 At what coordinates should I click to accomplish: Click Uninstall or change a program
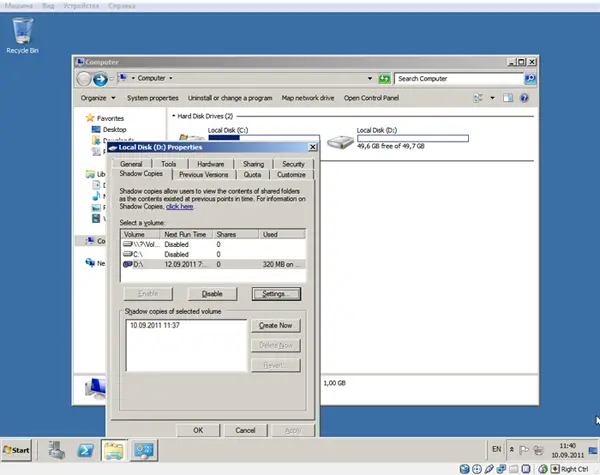230,98
